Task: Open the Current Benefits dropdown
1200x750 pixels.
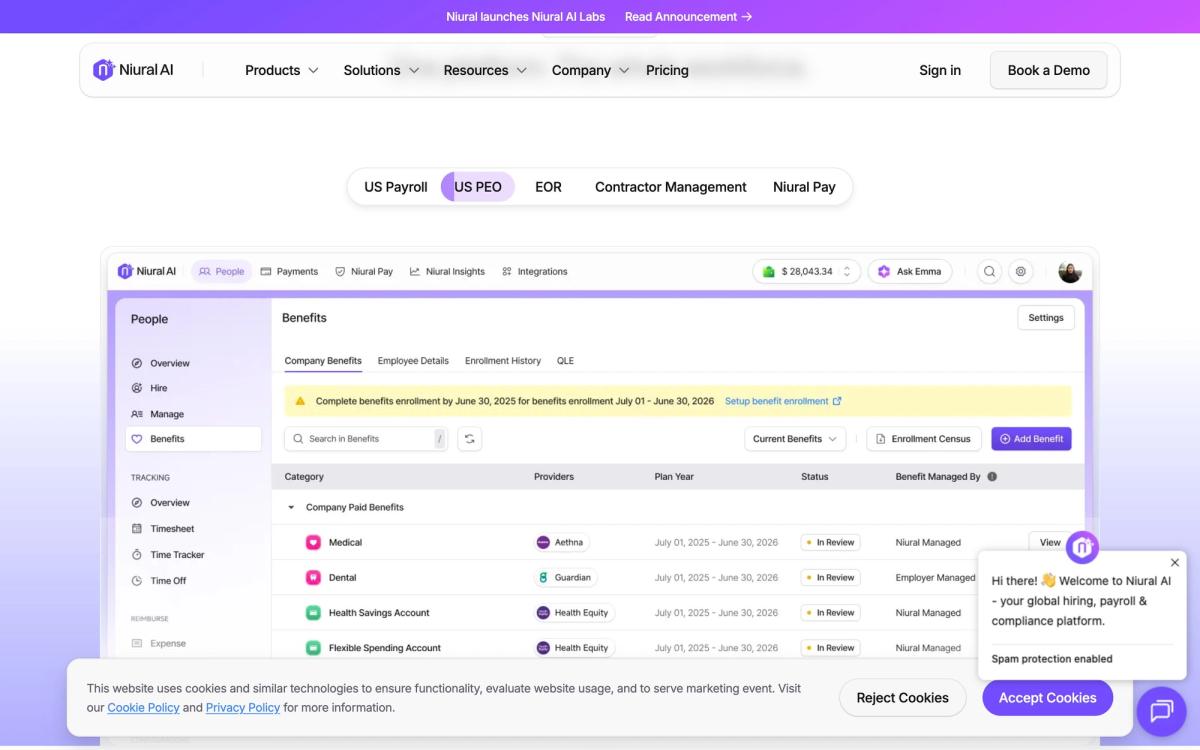Action: [x=795, y=439]
